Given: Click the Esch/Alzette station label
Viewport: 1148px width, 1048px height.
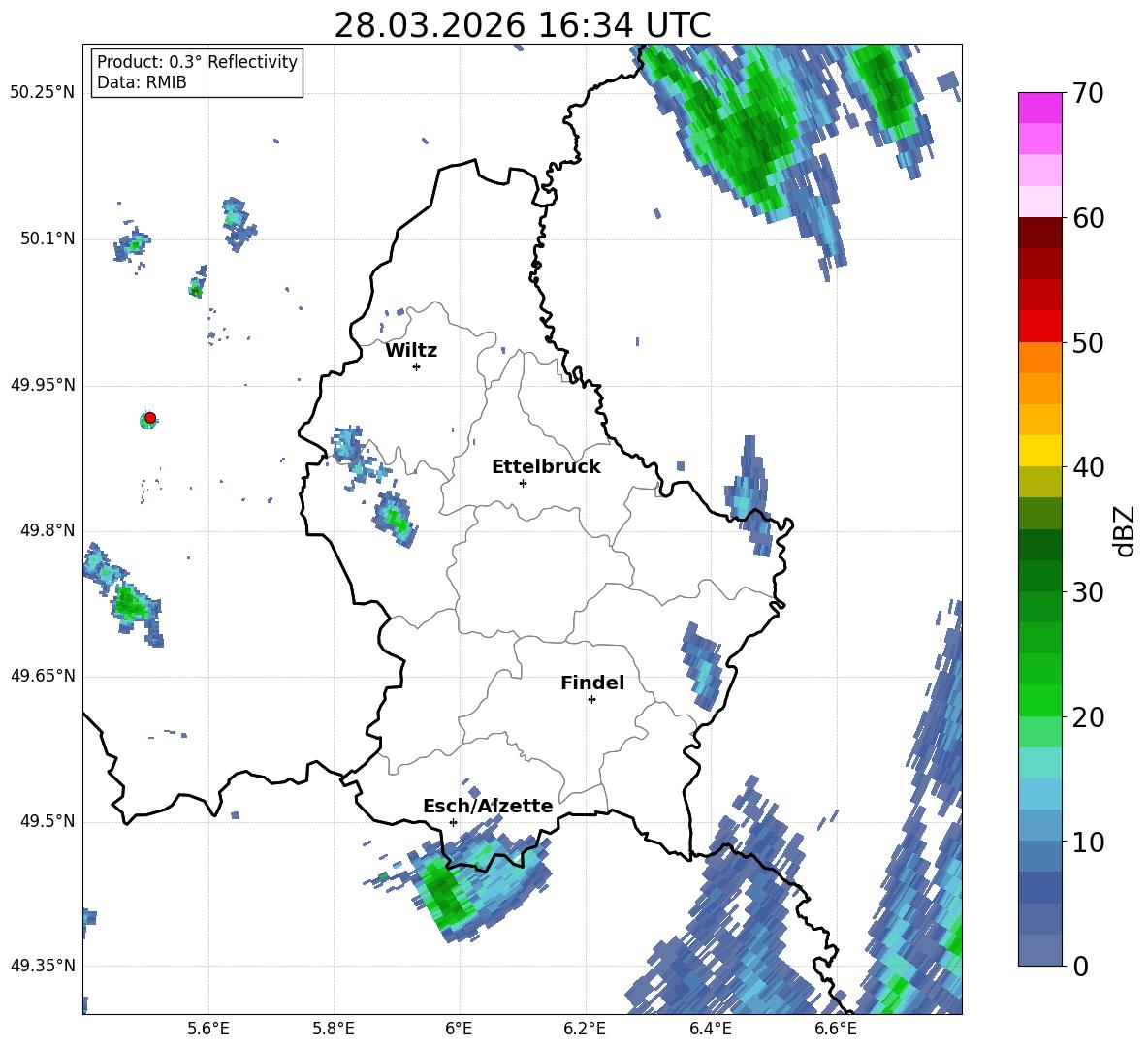Looking at the screenshot, I should coord(488,806).
